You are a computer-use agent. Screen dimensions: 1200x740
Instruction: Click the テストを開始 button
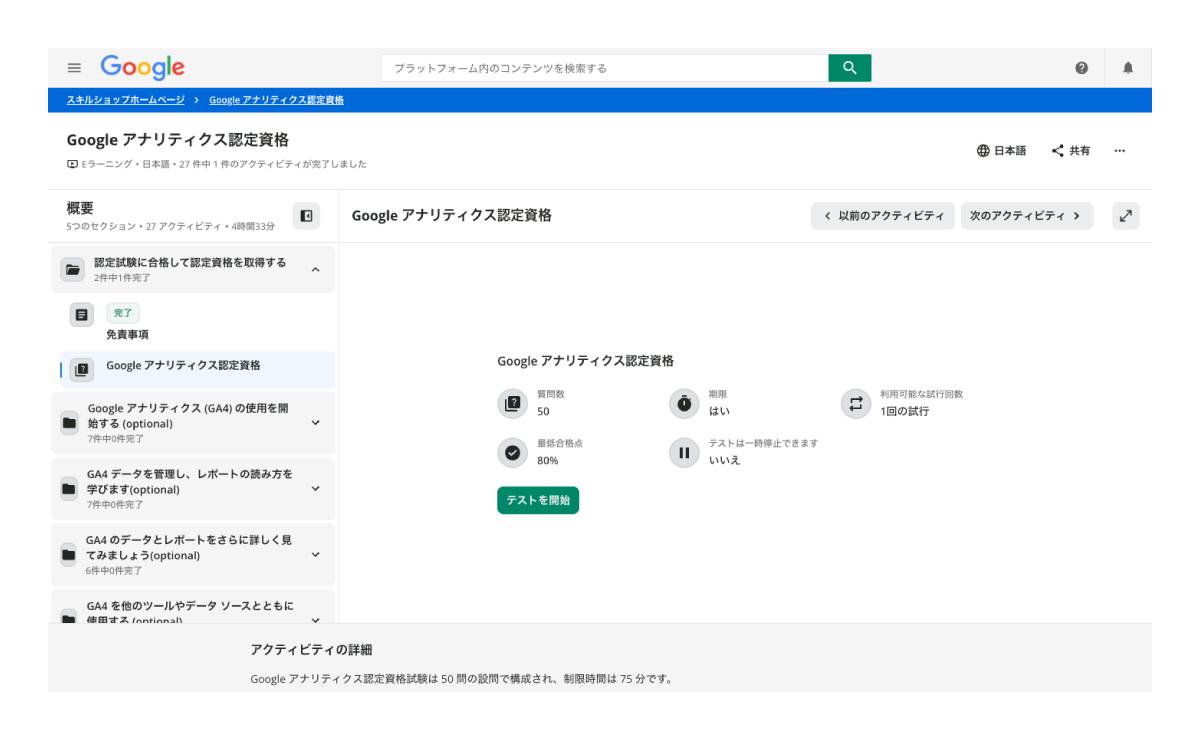[538, 500]
